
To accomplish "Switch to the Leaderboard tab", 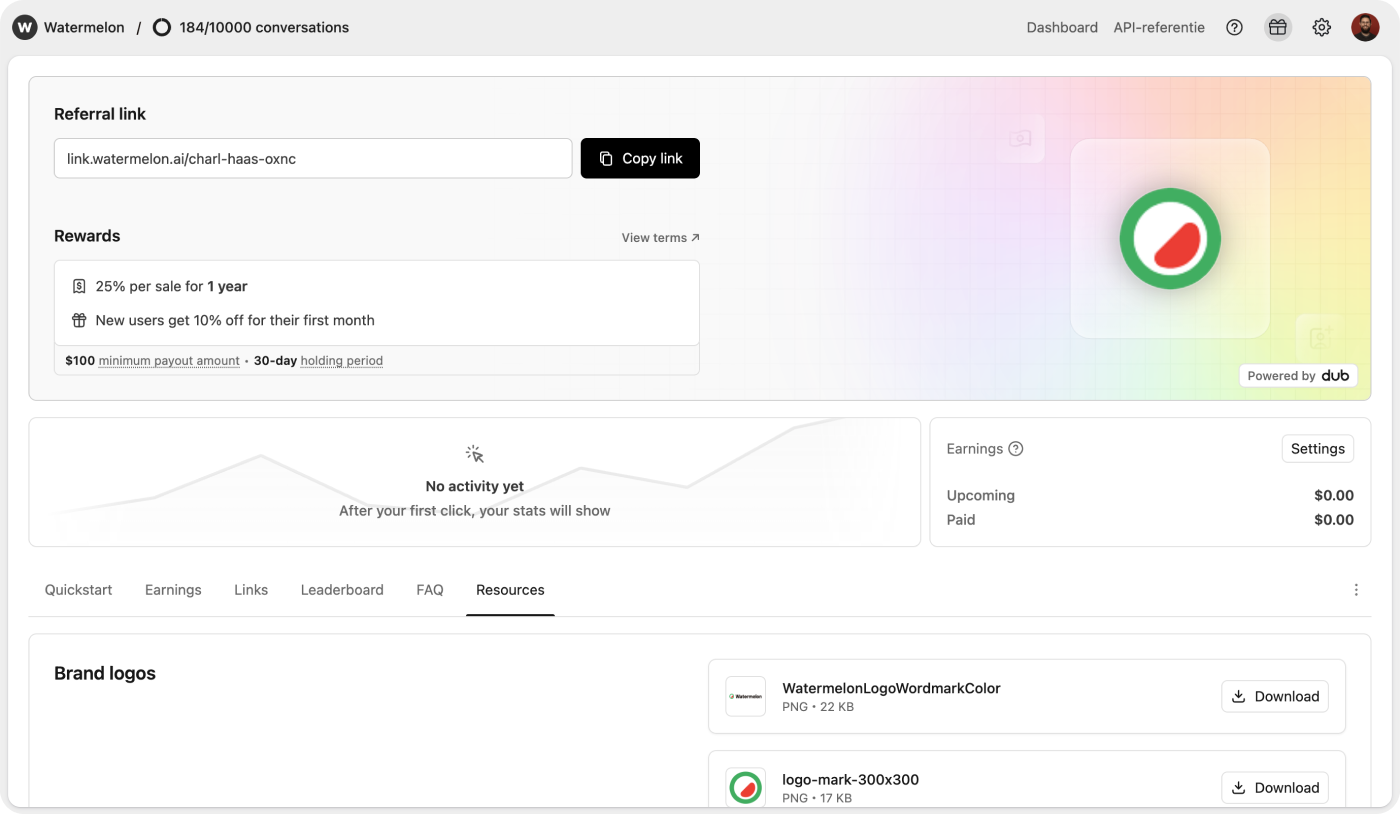I will [342, 590].
